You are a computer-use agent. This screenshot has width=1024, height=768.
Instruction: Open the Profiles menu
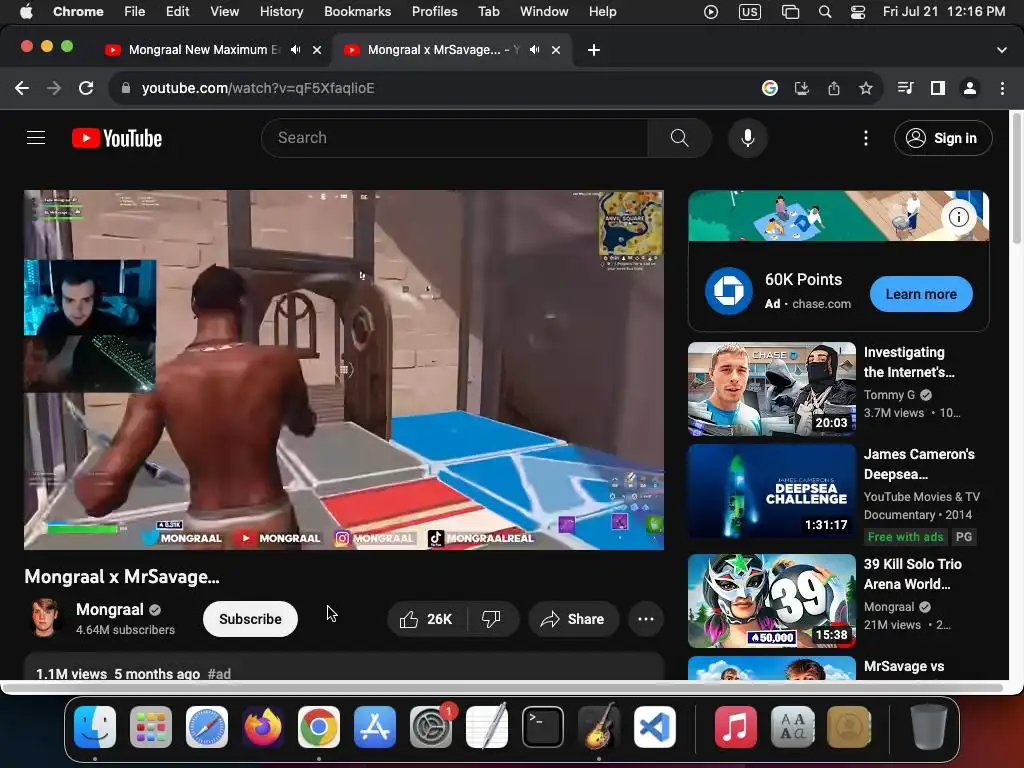434,12
